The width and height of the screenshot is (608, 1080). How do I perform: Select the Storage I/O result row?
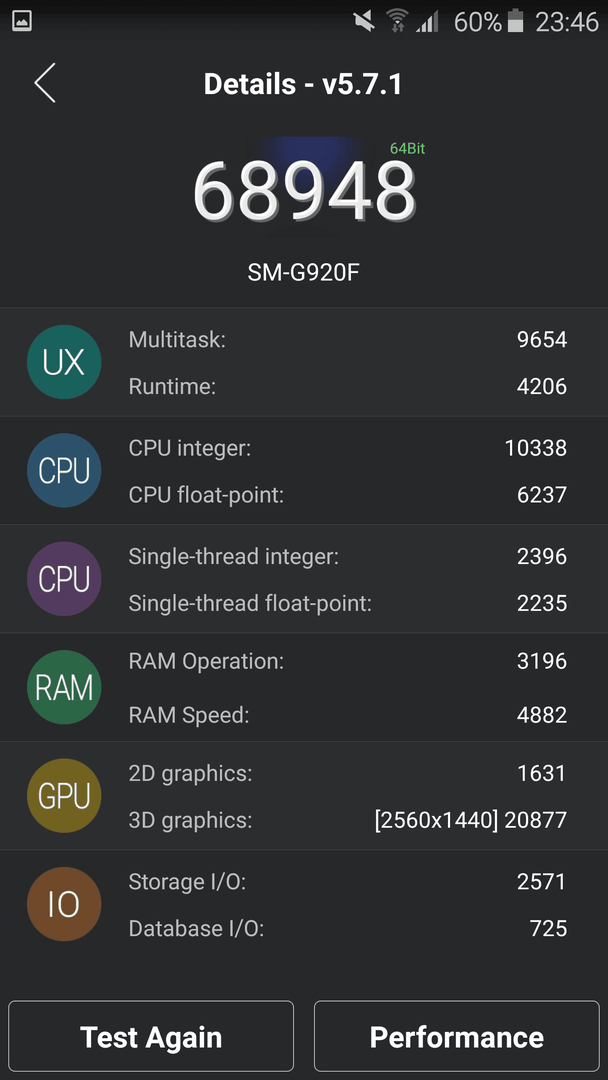(347, 881)
